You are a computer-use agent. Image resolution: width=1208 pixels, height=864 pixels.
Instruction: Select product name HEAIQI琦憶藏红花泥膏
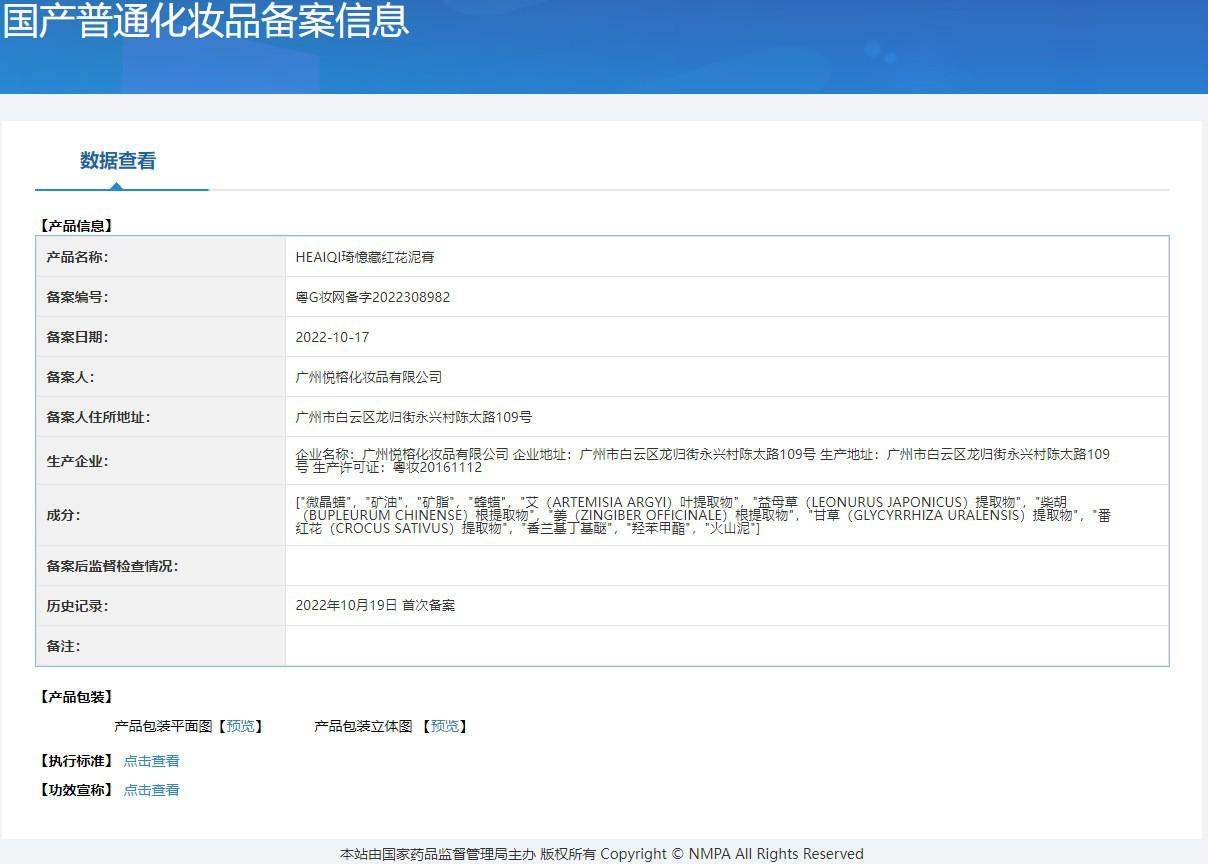[365, 257]
